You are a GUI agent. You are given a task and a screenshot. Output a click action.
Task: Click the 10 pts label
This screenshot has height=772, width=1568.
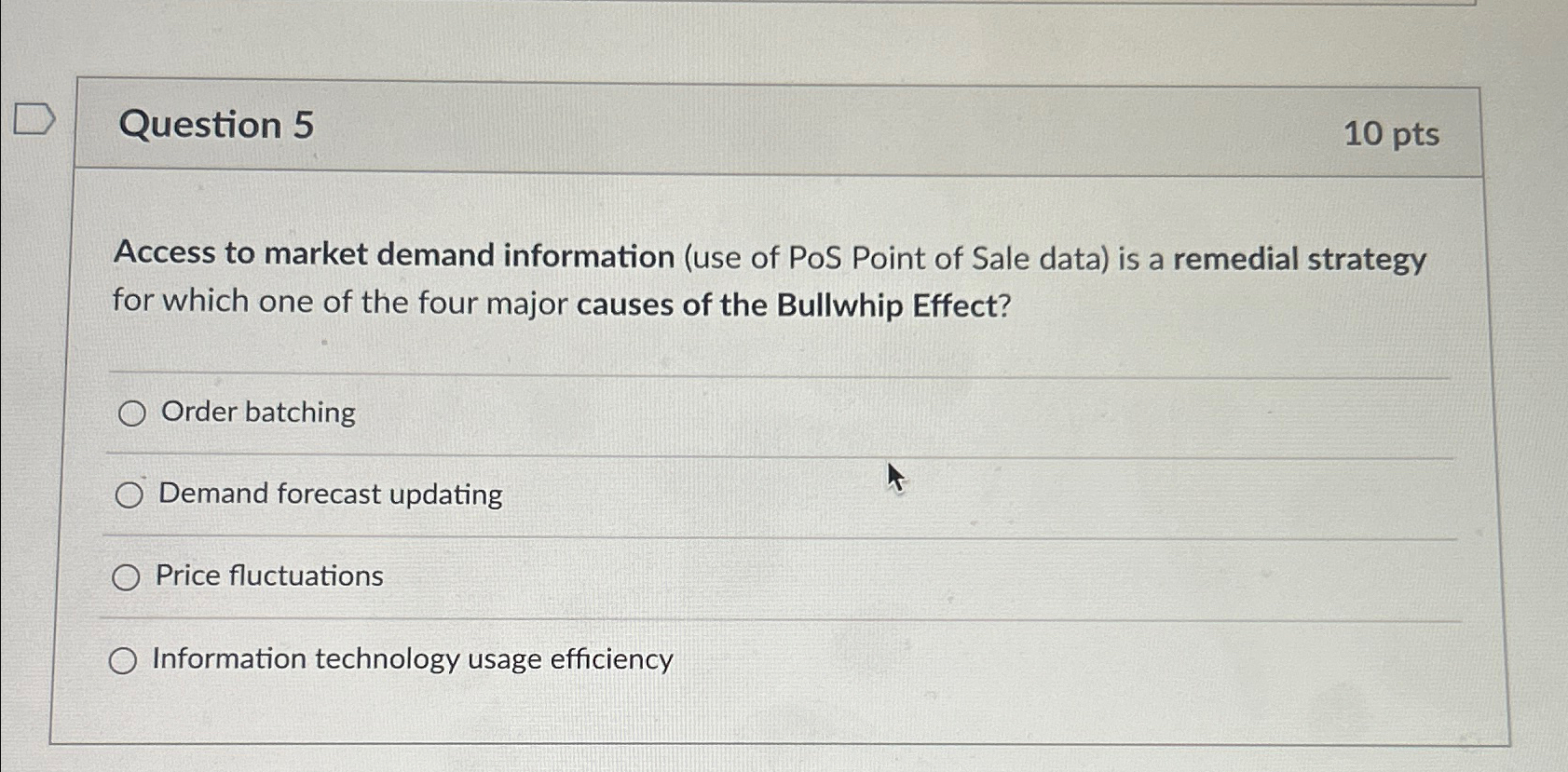tap(1391, 134)
